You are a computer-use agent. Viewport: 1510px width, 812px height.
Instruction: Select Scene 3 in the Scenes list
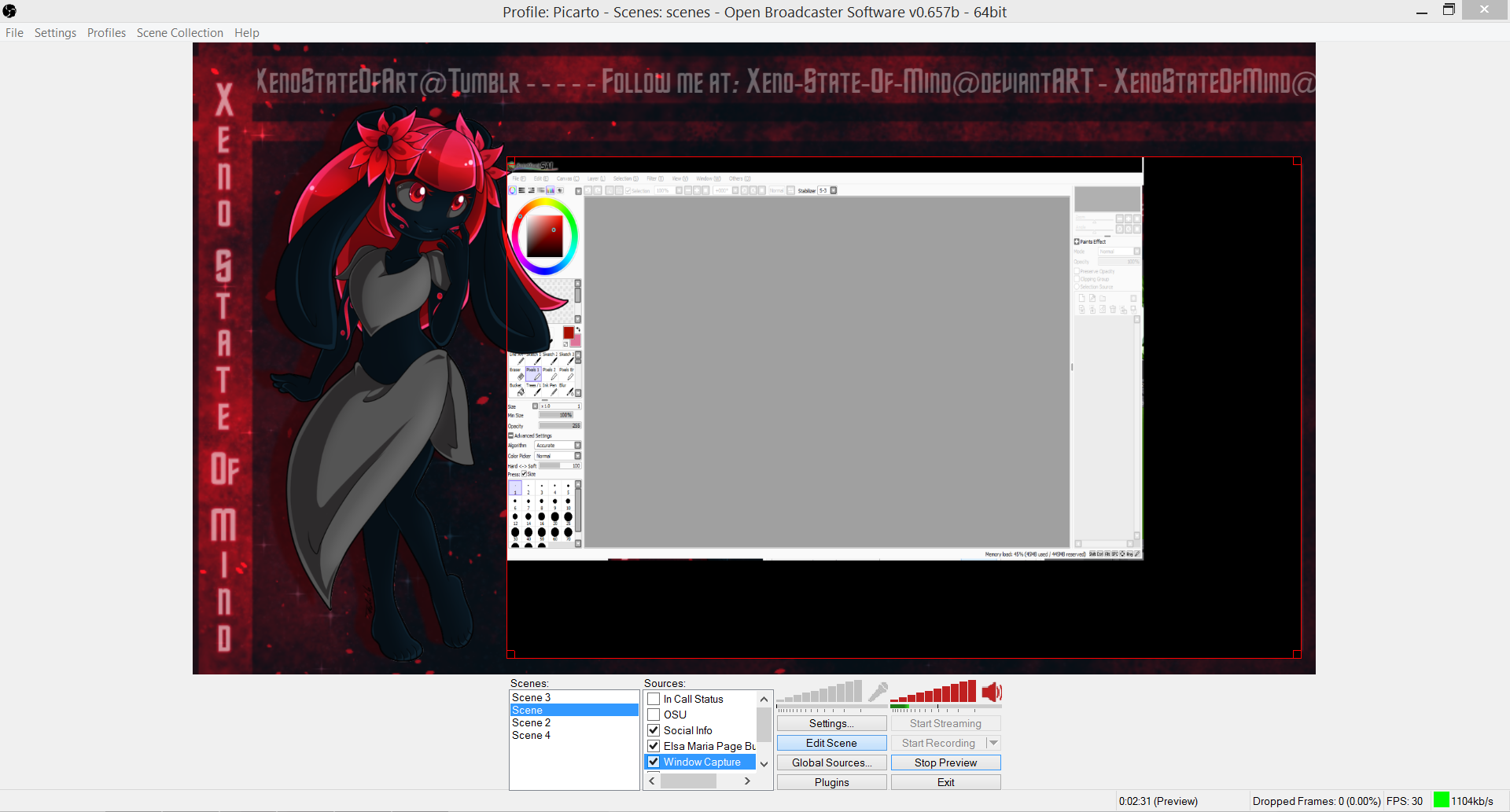pyautogui.click(x=574, y=697)
